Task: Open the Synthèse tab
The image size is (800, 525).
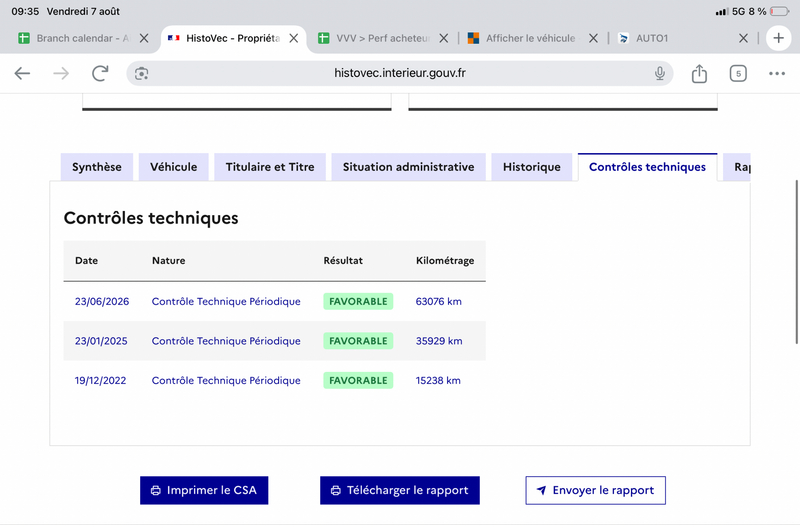Action: coord(96,167)
